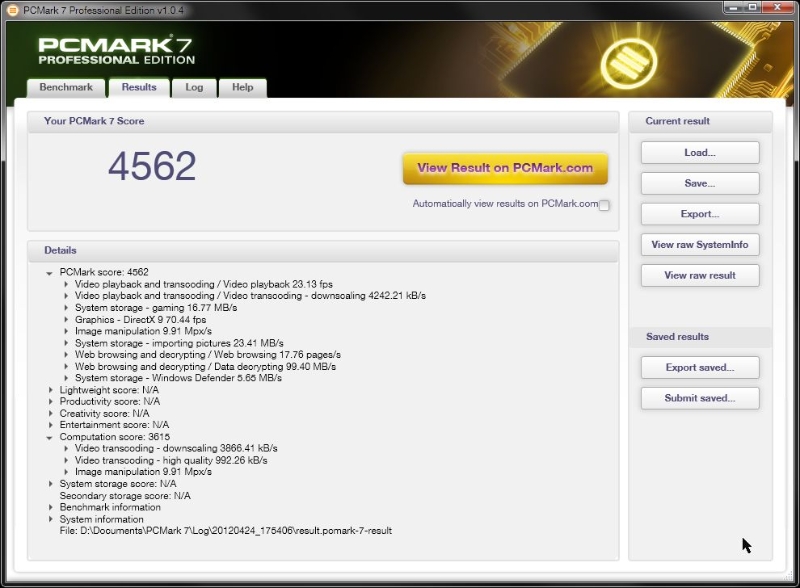800x588 pixels.
Task: Expand the Lightweight score: N/A node
Action: tap(50, 390)
